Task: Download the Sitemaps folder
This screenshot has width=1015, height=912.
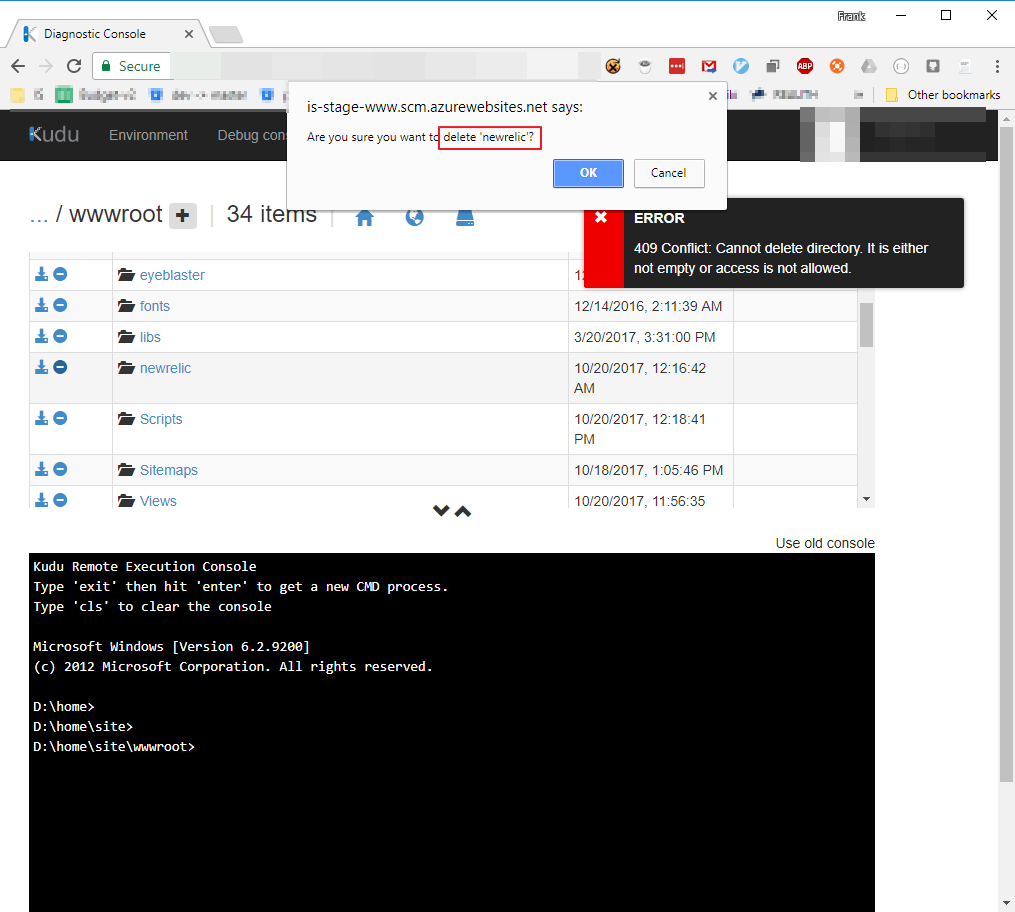Action: click(x=41, y=469)
